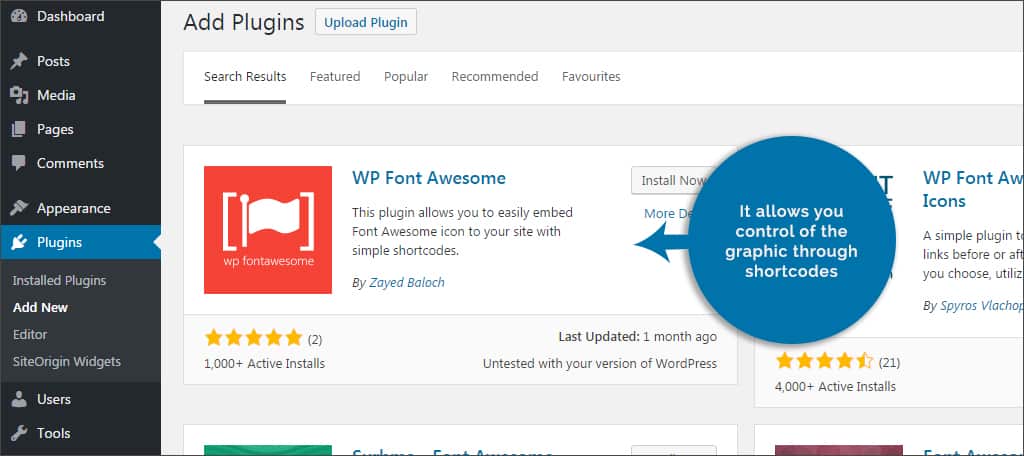The image size is (1024, 456).
Task: Go to Installed Plugins submenu
Action: pos(59,281)
